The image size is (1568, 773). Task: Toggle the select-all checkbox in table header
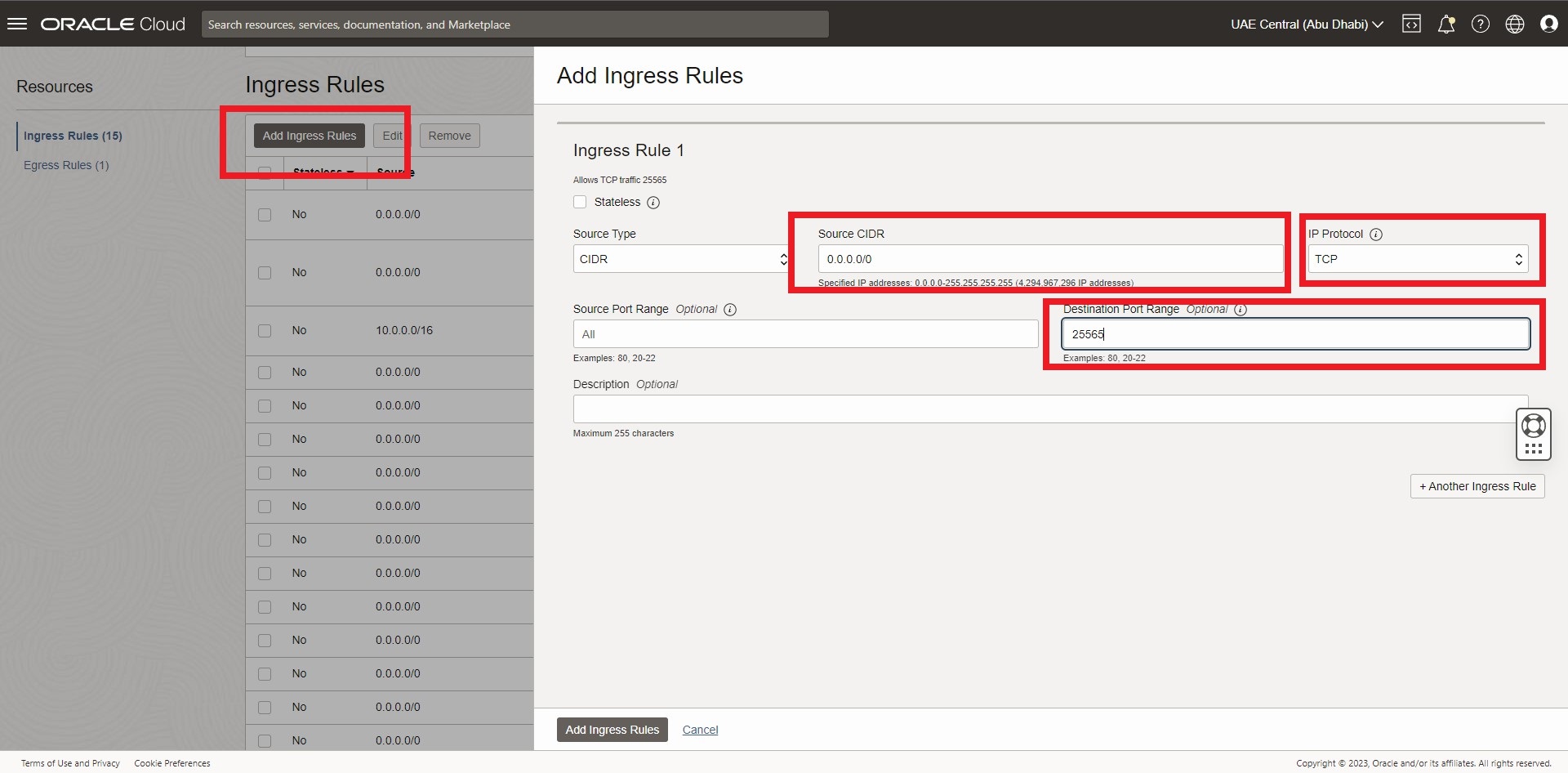click(265, 172)
